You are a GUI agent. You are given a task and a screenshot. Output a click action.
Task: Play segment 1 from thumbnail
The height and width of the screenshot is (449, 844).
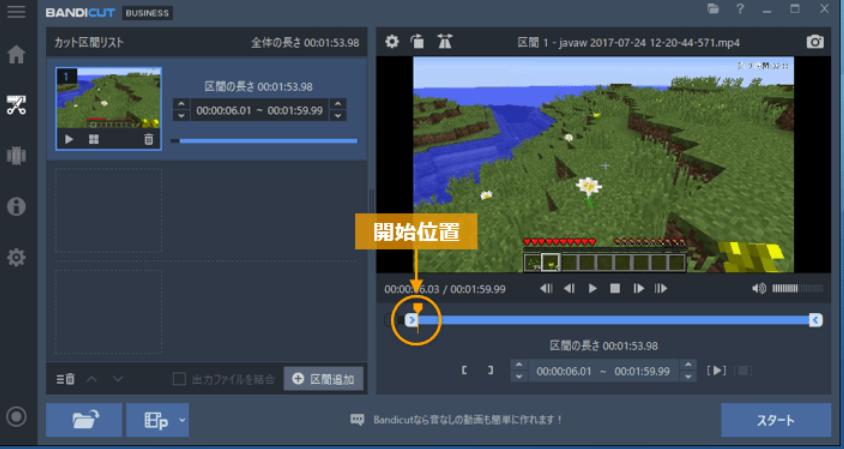point(69,139)
